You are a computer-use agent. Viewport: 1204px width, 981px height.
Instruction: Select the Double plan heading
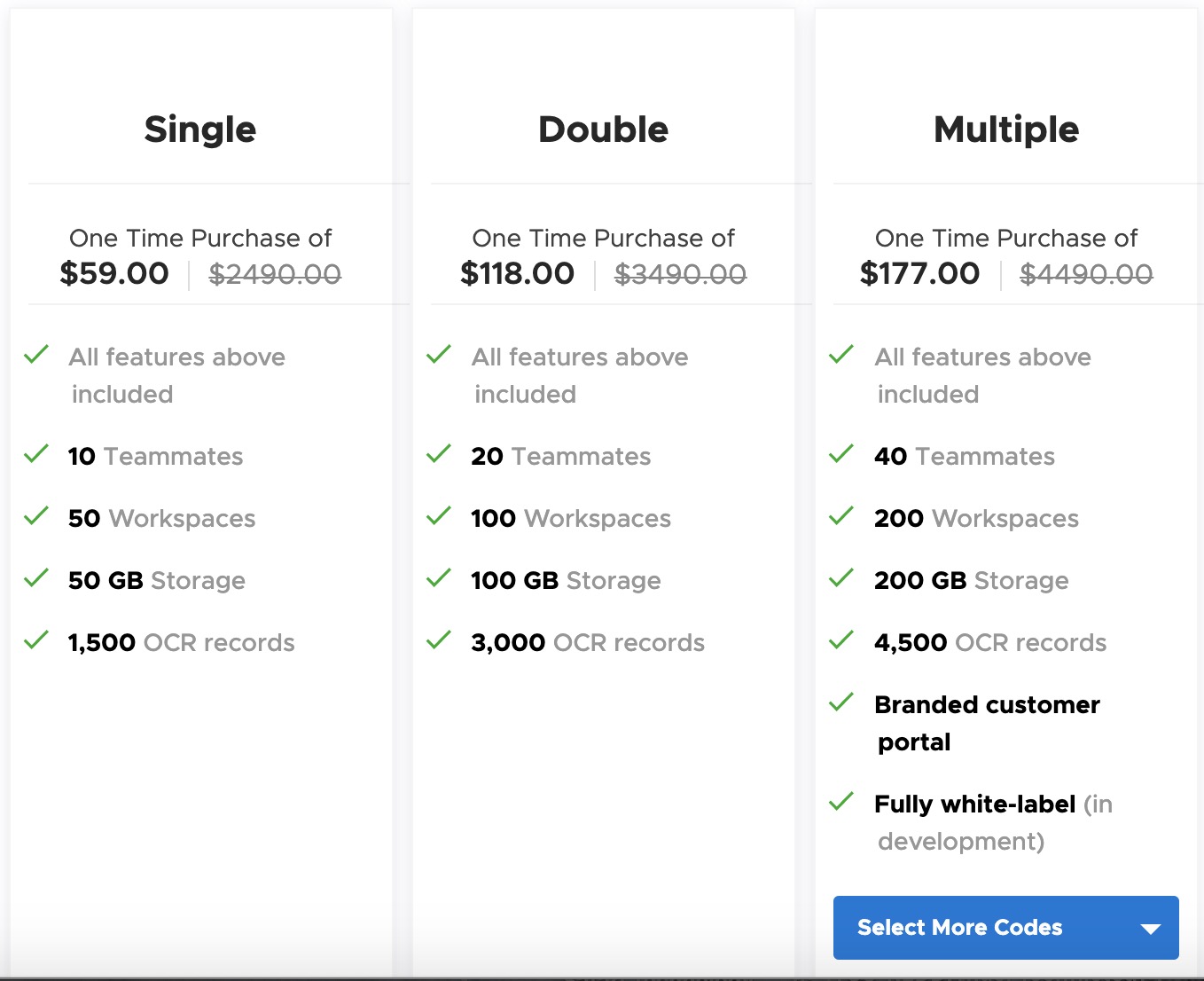coord(603,129)
